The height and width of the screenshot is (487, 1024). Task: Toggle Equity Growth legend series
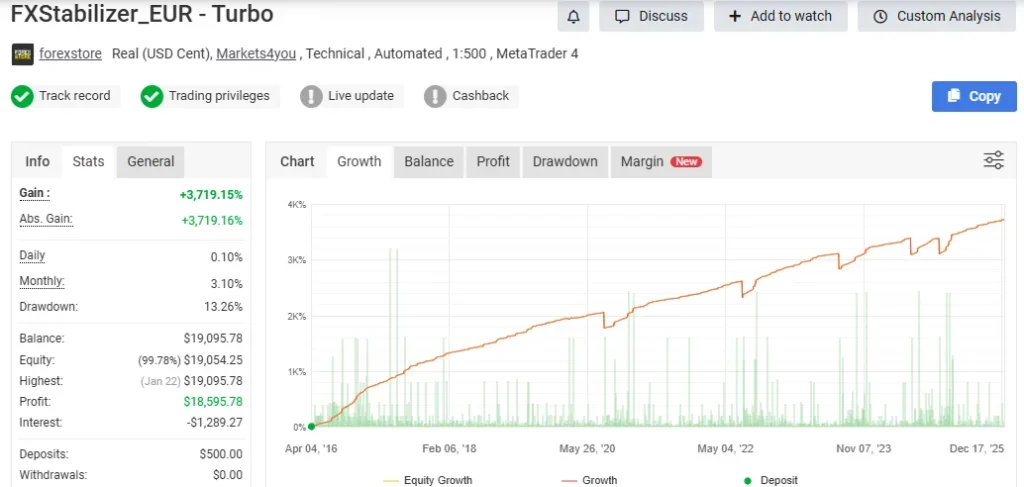428,480
